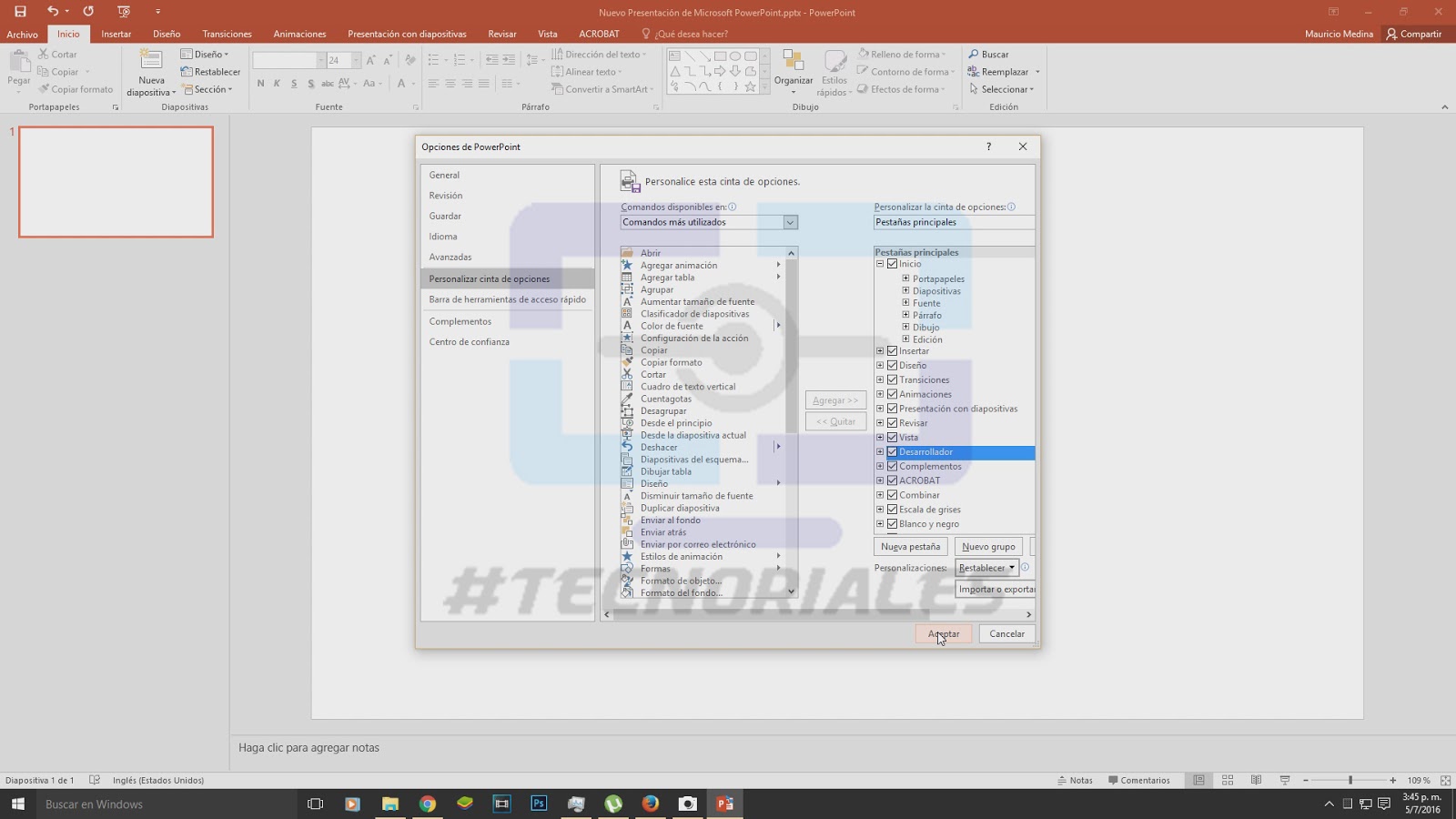Uncheck the Blanco y negro checkbox
Screen dimensions: 1456x819
tap(893, 523)
